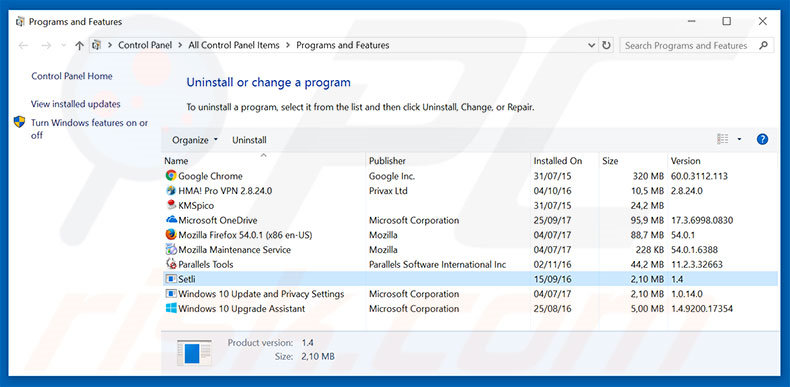The image size is (790, 387).
Task: Click the Windows 10 Update and Privacy Settings icon
Action: [171, 293]
